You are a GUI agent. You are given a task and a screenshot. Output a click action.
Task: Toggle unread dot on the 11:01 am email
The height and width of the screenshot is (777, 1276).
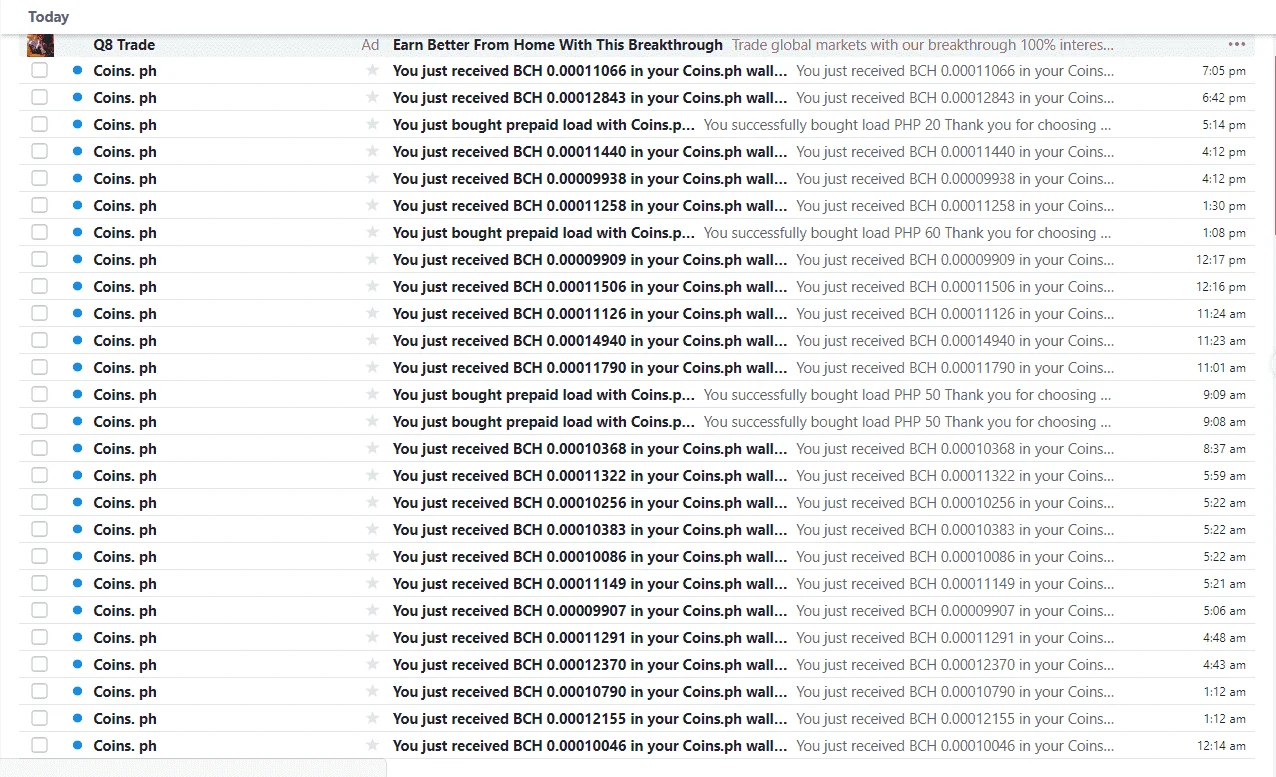pyautogui.click(x=77, y=368)
